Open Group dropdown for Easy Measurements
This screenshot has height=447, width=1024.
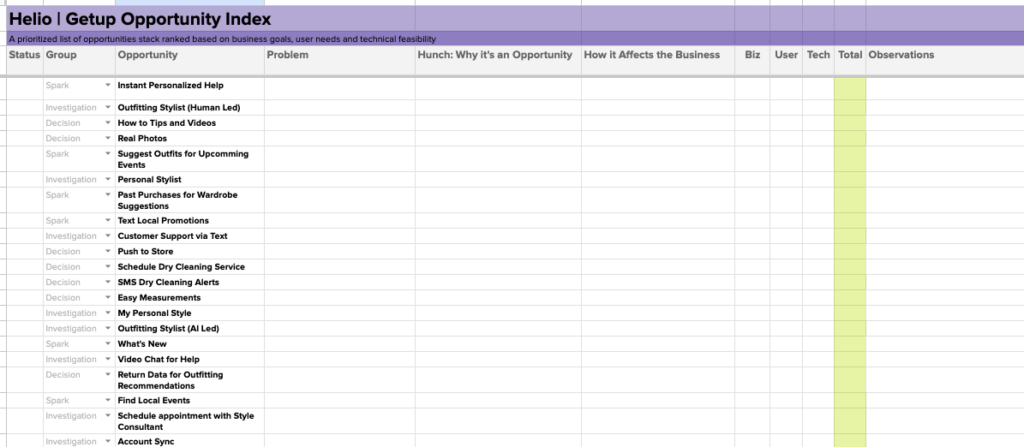click(108, 298)
